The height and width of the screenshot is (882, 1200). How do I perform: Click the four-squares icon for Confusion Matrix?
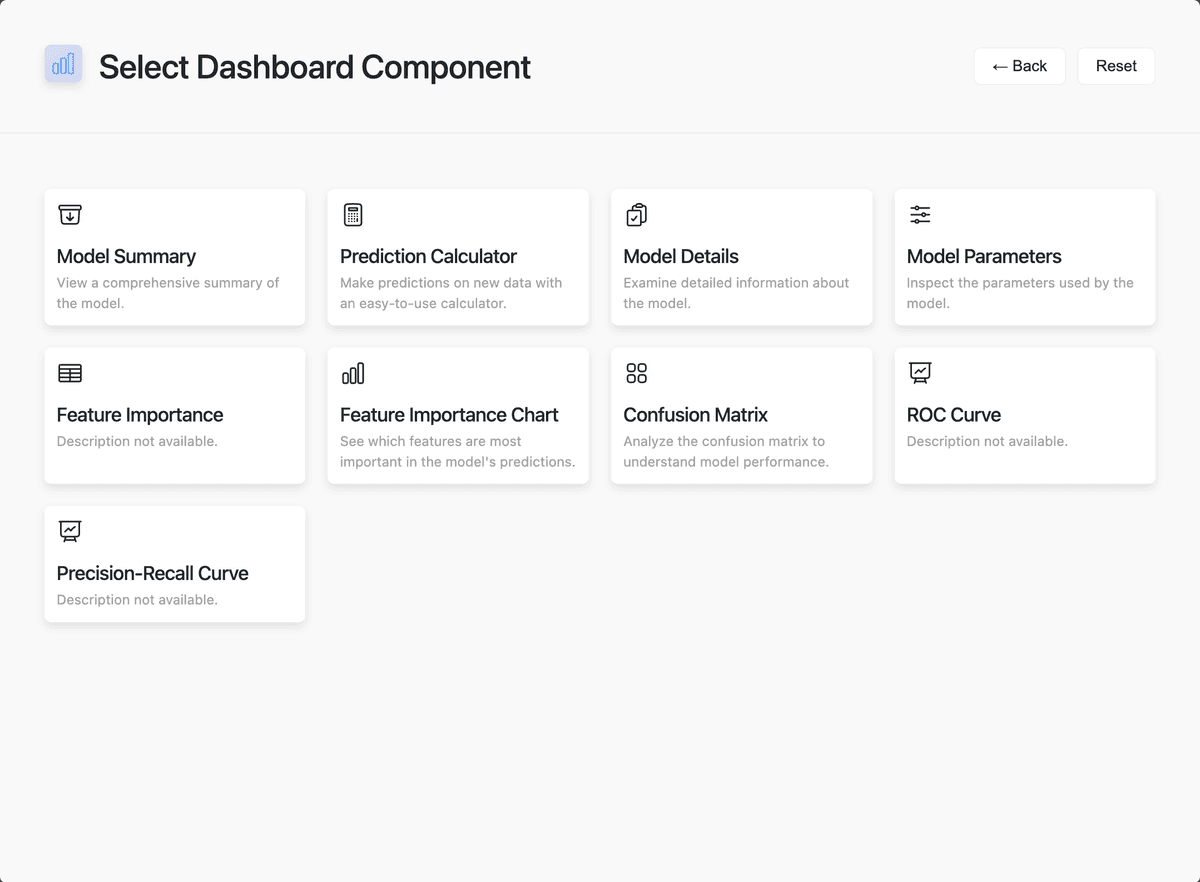pos(636,373)
